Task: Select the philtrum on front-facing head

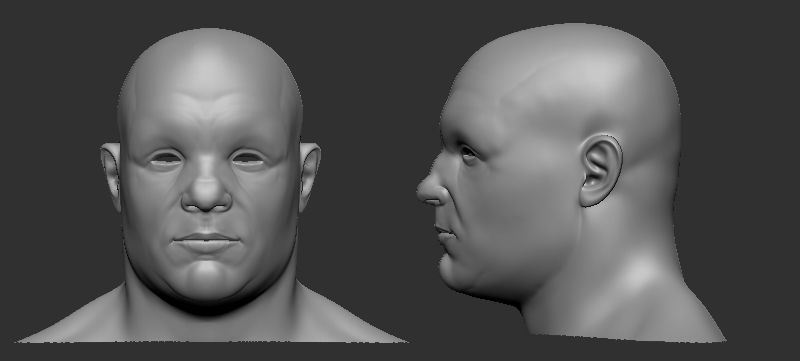Action: pyautogui.click(x=206, y=223)
